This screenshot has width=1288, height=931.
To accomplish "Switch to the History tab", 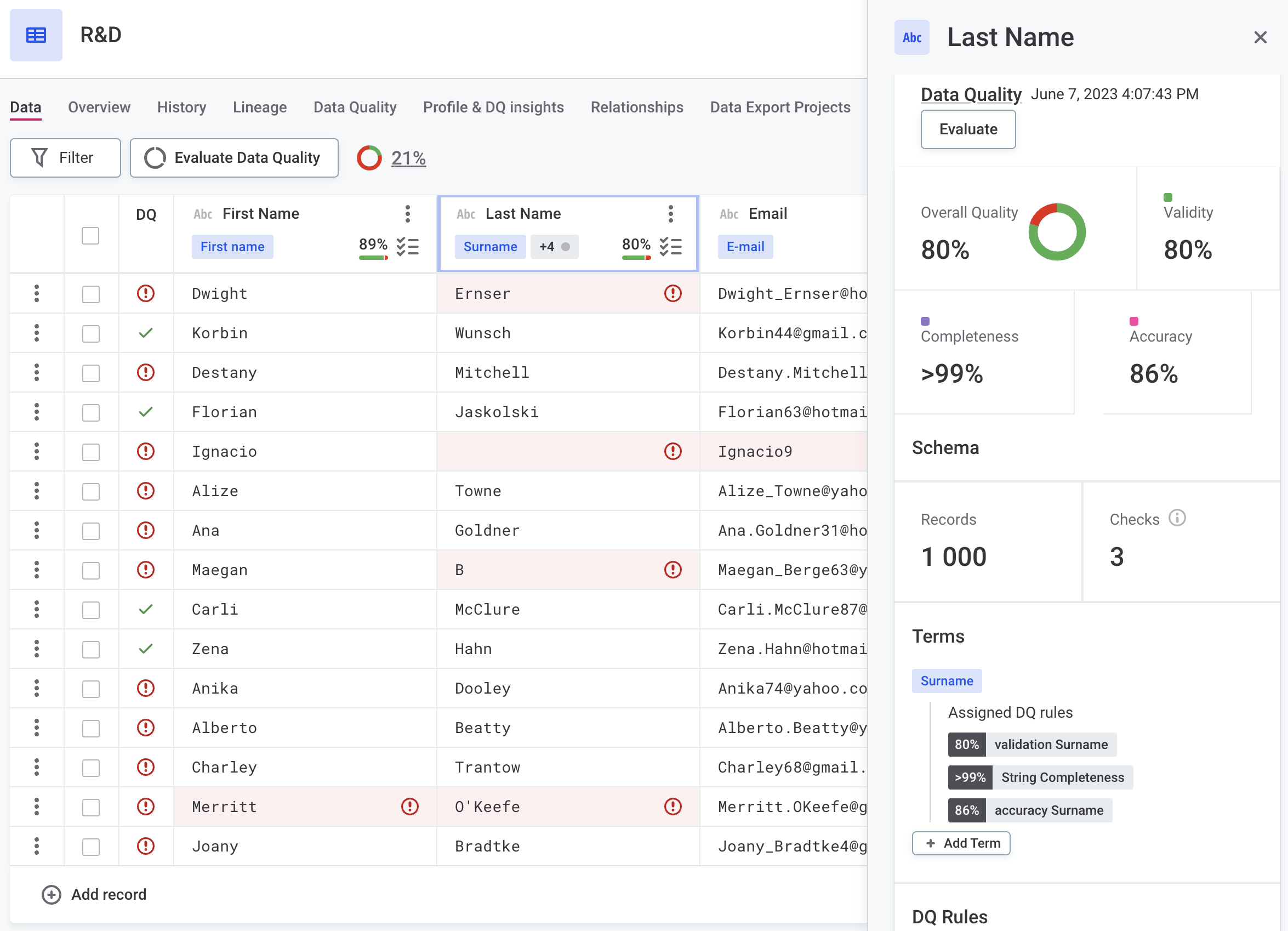I will 182,107.
